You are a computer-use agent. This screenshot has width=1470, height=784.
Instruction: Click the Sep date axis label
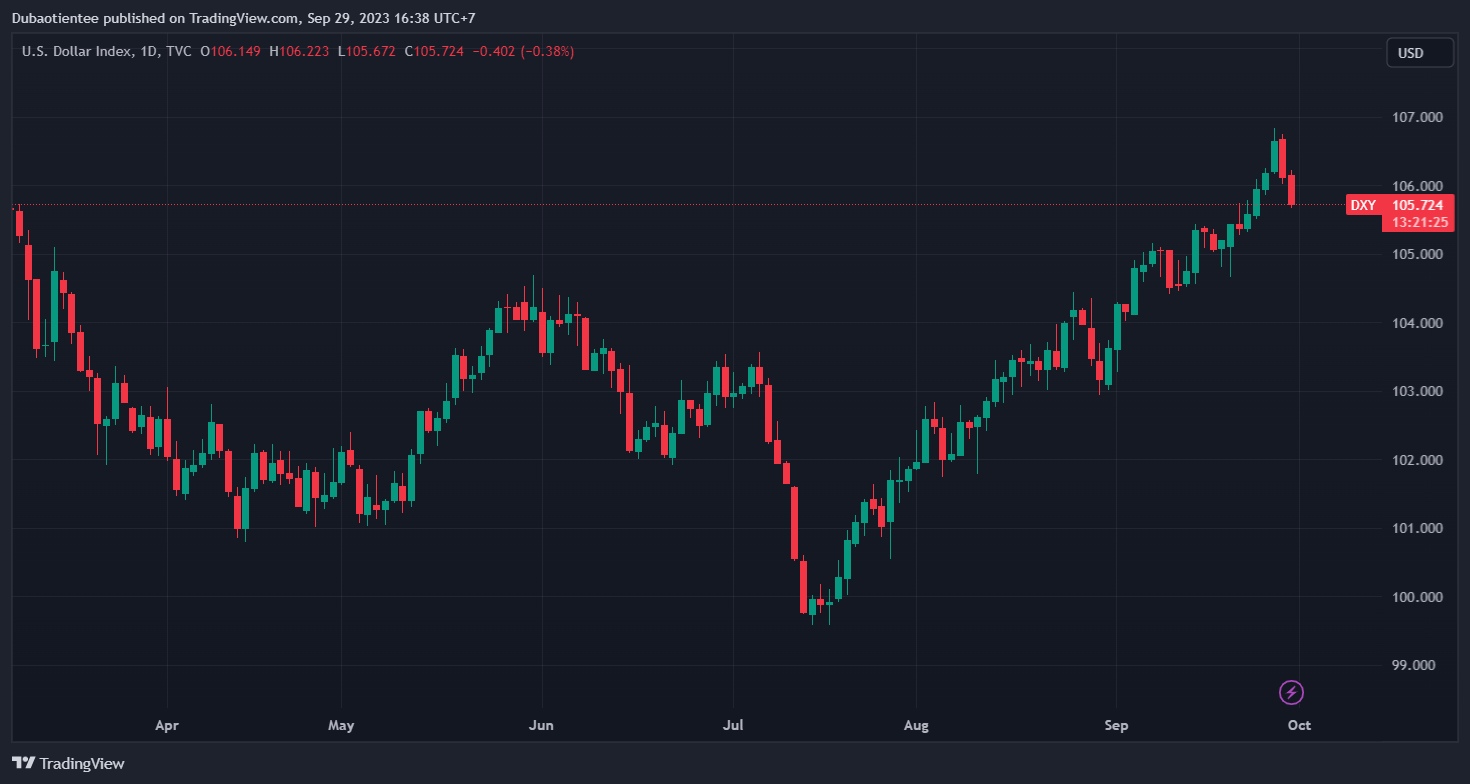[1116, 725]
